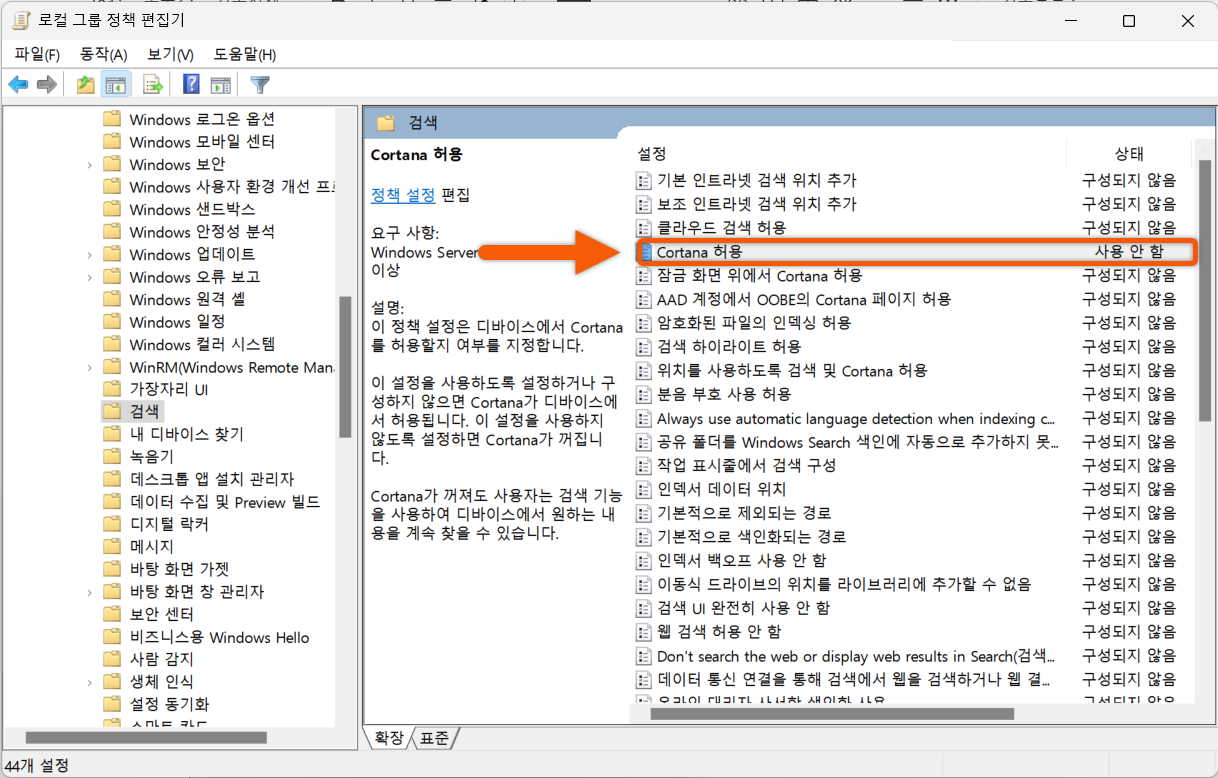
Task: Select the 검색 folder in the tree
Action: pyautogui.click(x=147, y=410)
